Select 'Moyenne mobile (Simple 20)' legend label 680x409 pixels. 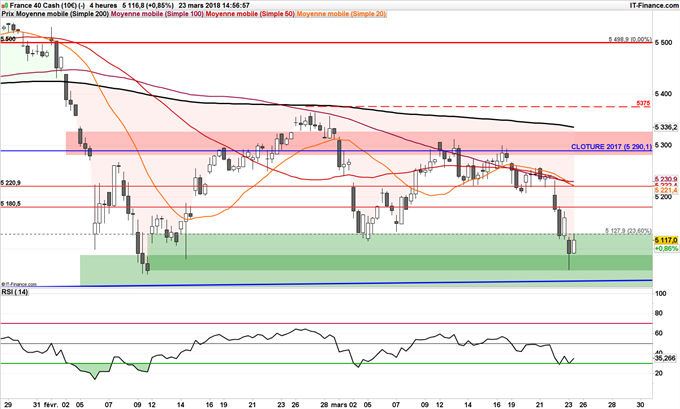click(x=341, y=14)
